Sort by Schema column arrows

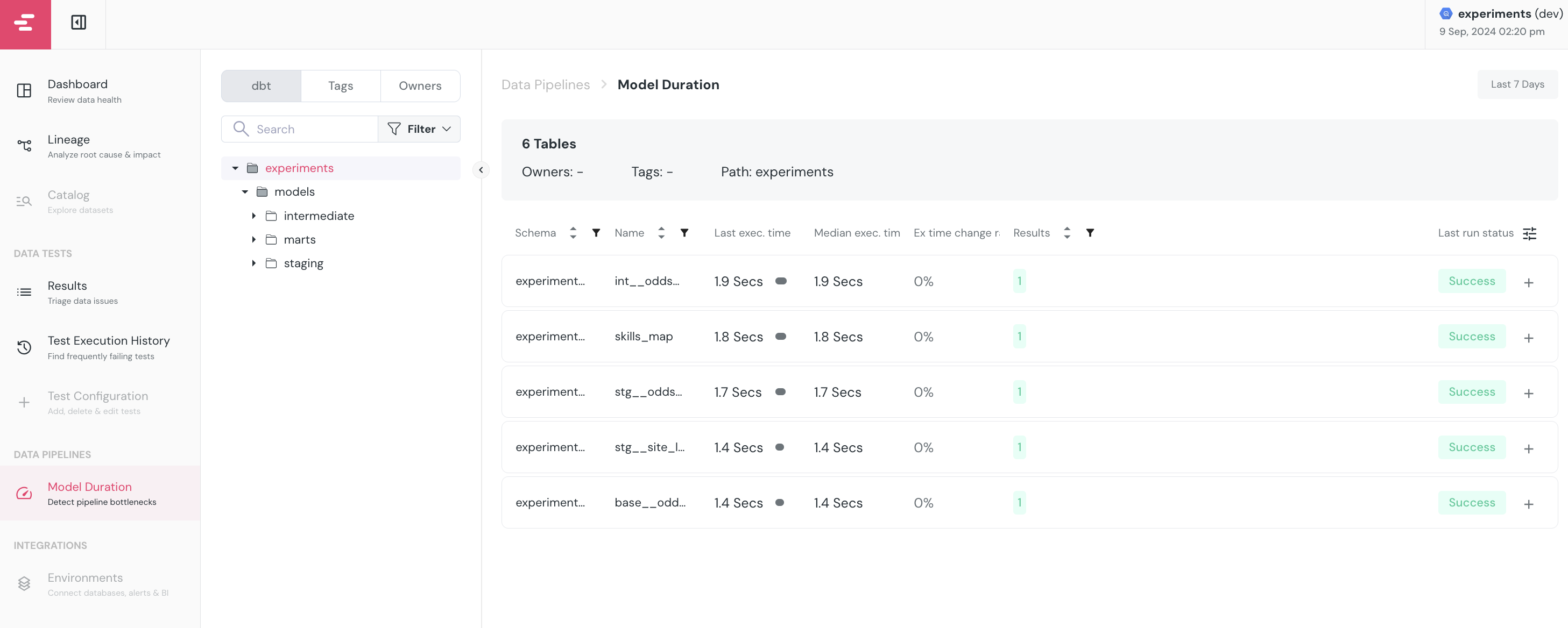573,233
